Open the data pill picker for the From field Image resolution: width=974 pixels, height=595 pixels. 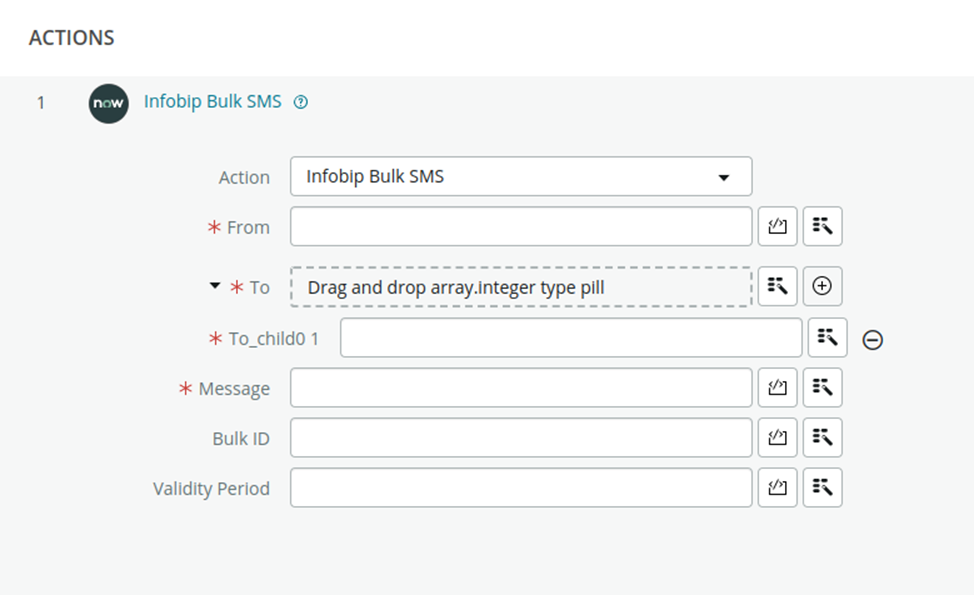(x=822, y=226)
